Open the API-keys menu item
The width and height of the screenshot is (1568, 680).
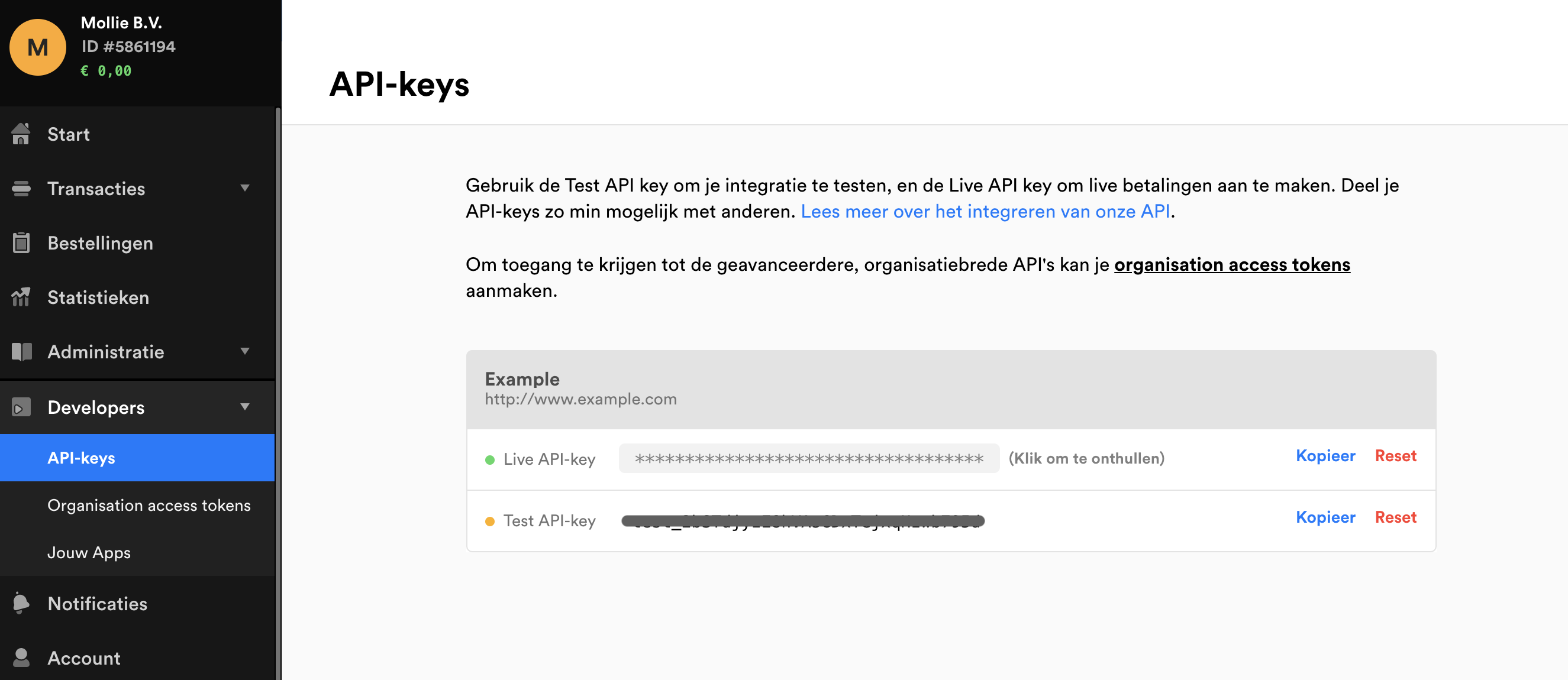point(82,458)
